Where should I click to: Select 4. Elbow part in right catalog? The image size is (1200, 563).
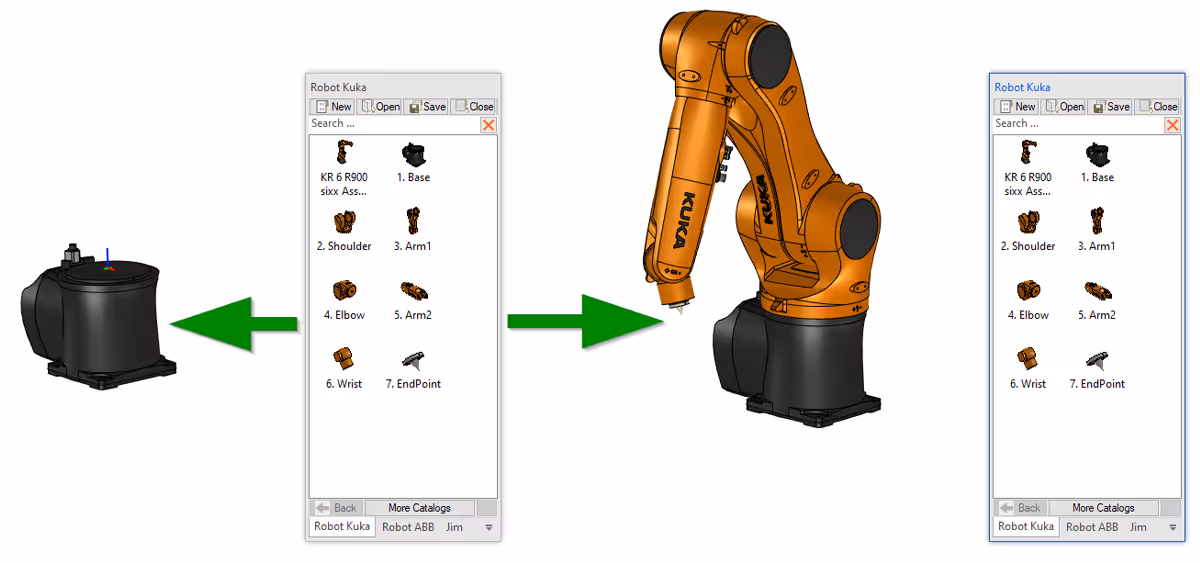pyautogui.click(x=1027, y=300)
